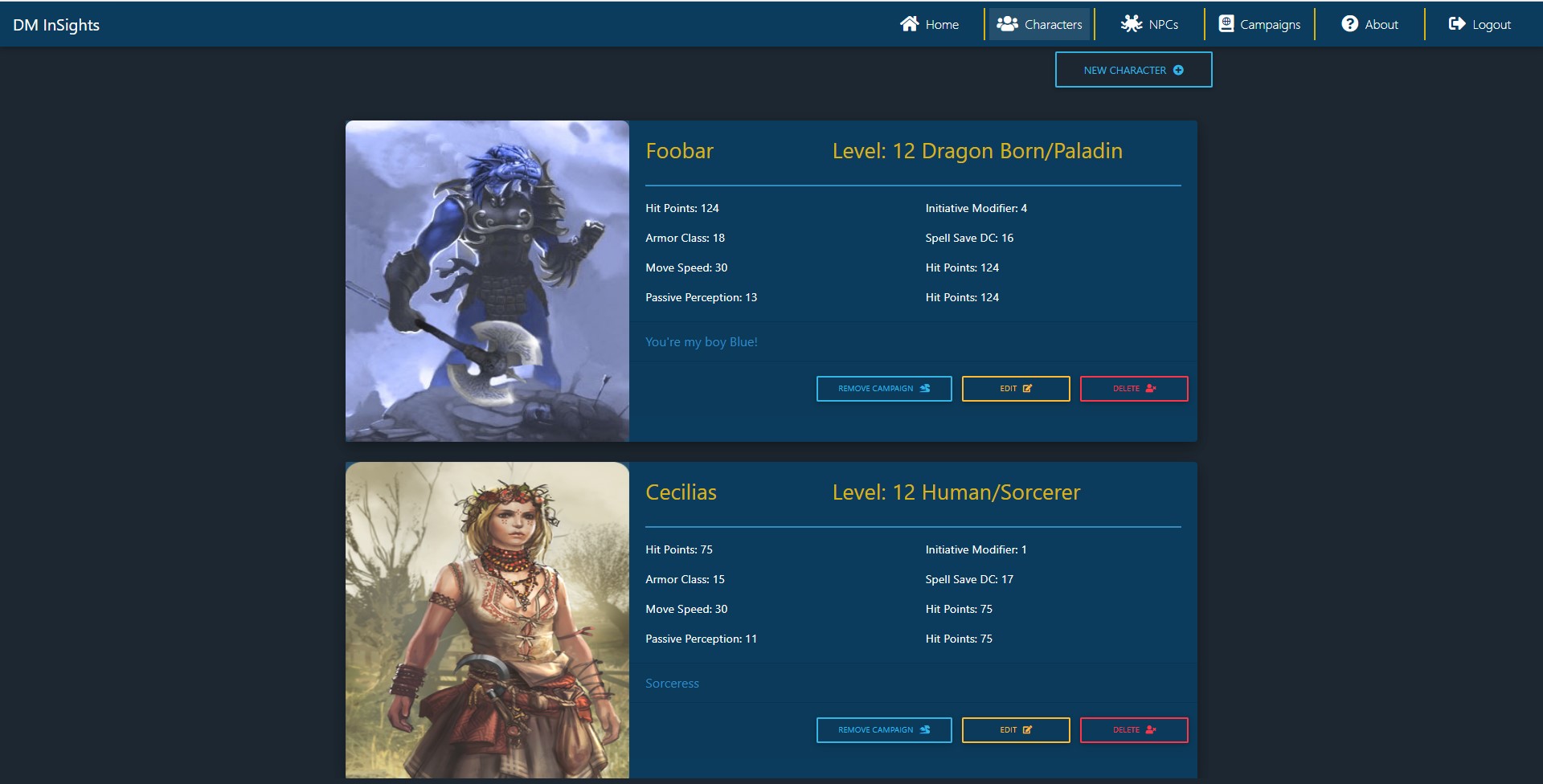Viewport: 1543px width, 784px height.
Task: Click 'Spell Save DC: 17' stat
Action: click(x=969, y=579)
